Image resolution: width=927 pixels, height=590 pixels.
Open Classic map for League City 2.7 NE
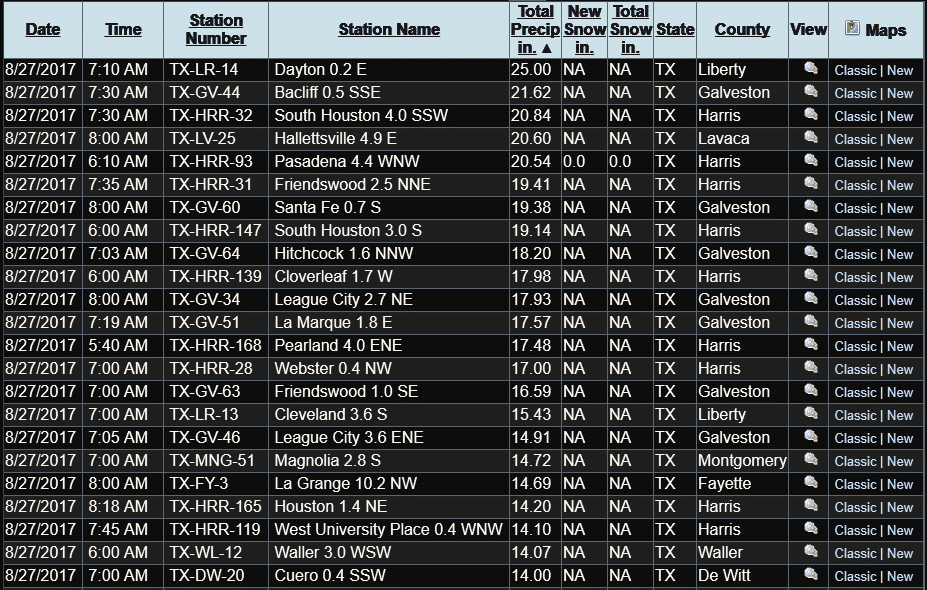pos(855,300)
